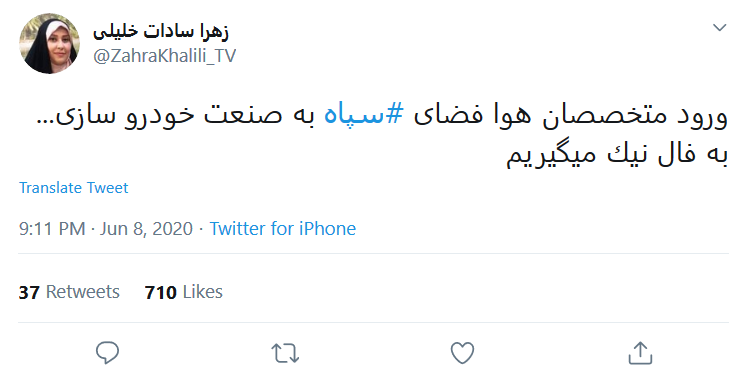Click the bold 710 likes count number
The height and width of the screenshot is (383, 748).
click(161, 292)
